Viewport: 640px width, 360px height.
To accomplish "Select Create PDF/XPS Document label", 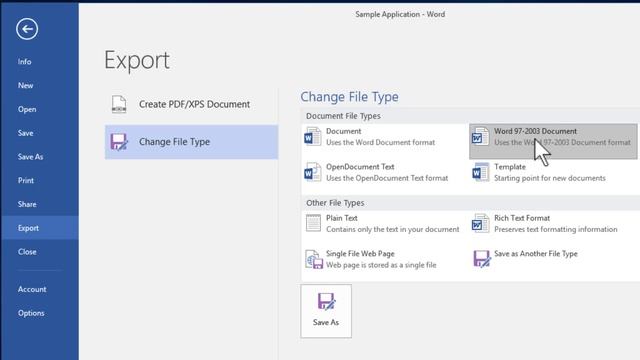I will 194,104.
